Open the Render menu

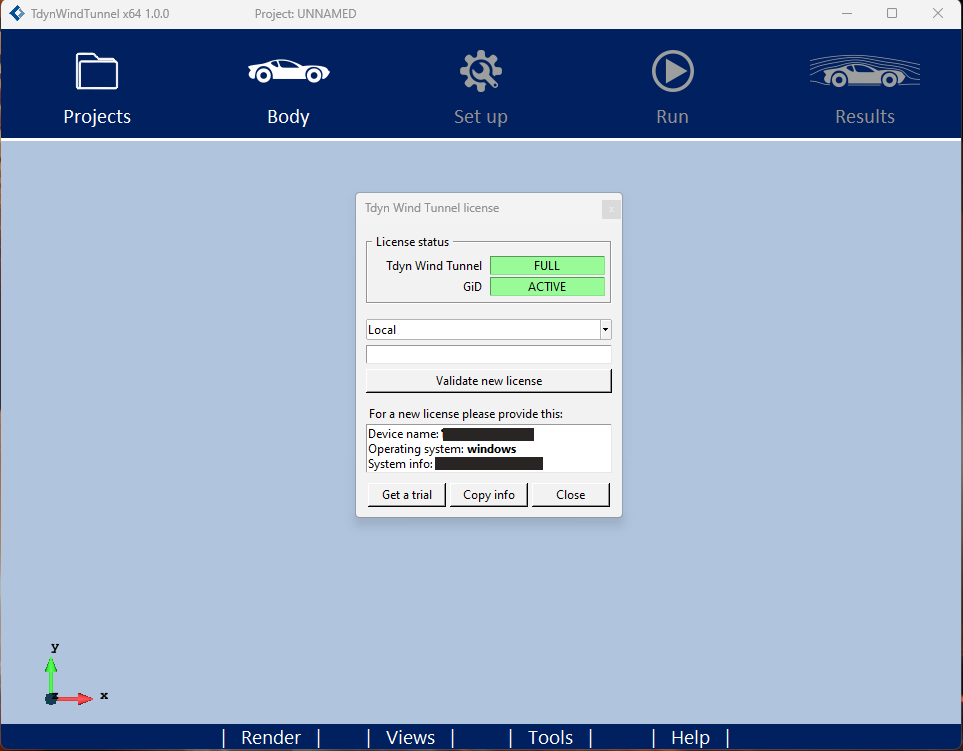(271, 737)
